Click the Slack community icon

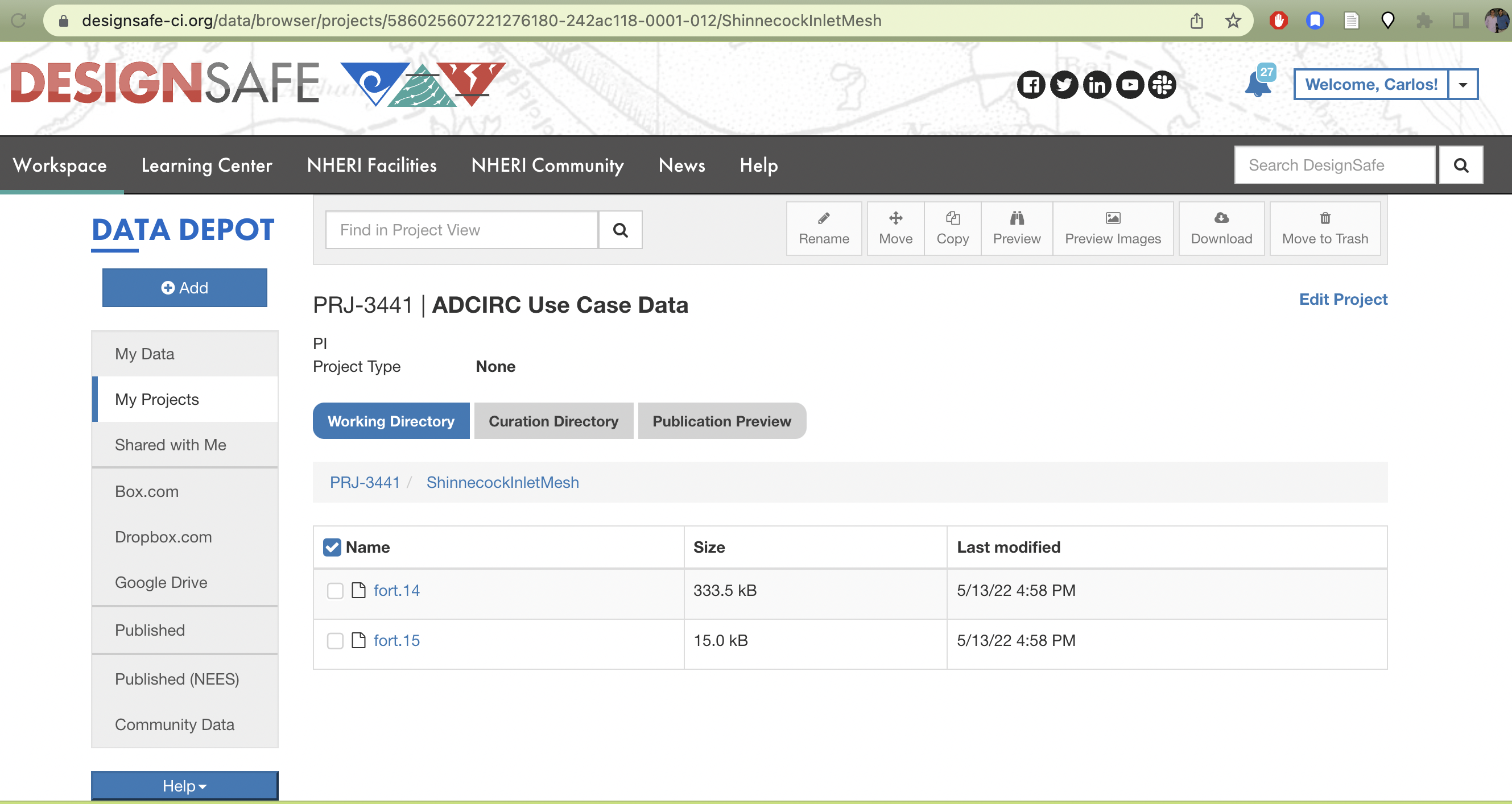[1162, 85]
